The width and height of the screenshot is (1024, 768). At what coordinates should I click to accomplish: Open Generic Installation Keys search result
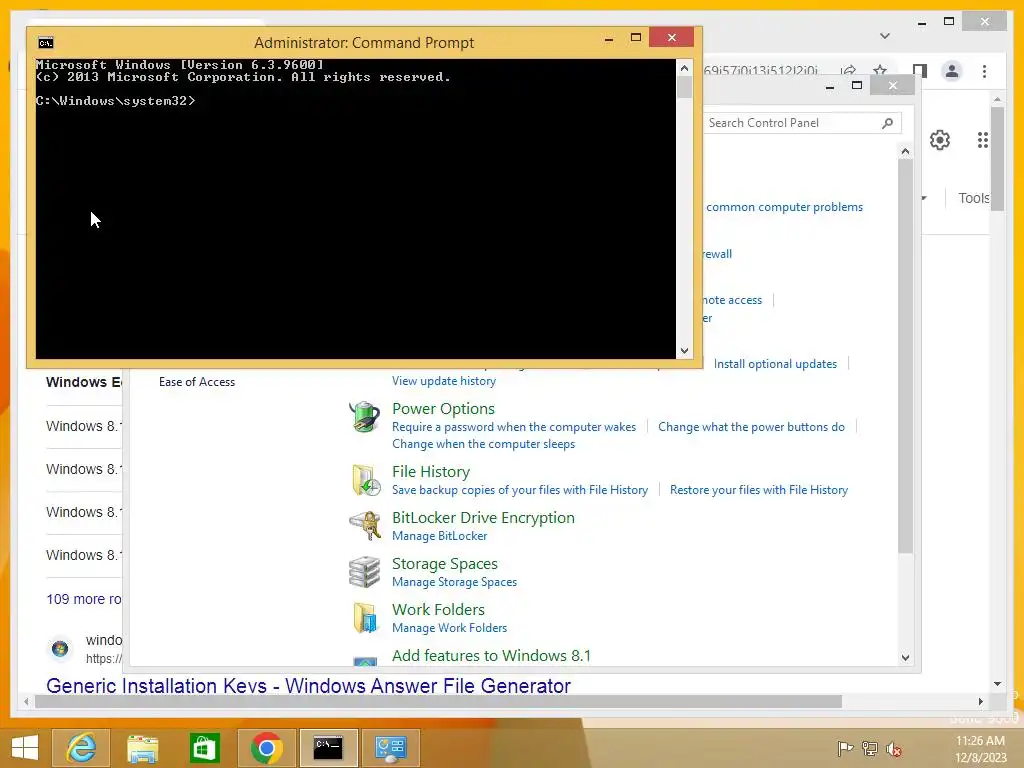(308, 686)
